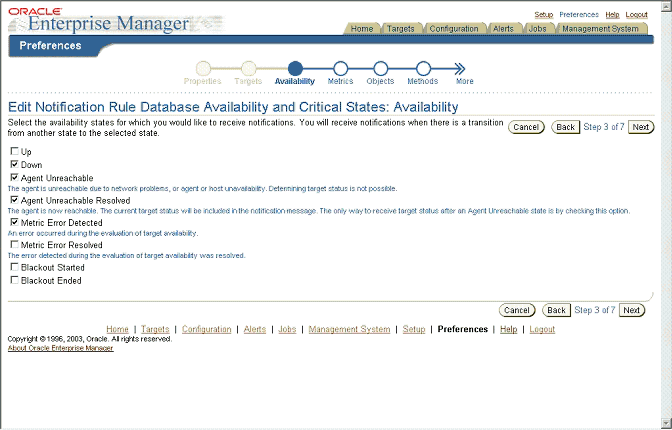672x430 pixels.
Task: Go to the Methods step circle
Action: (422, 68)
